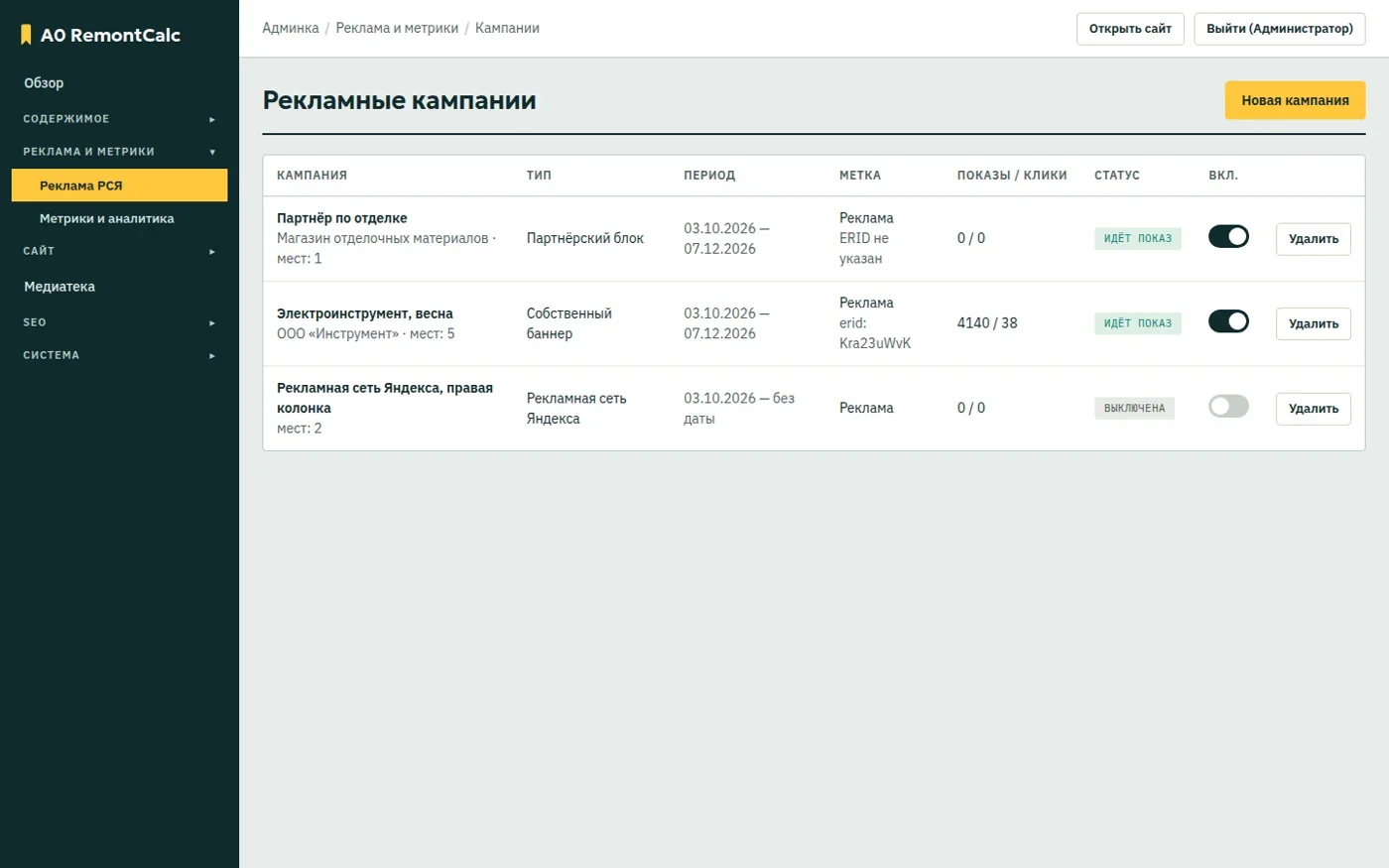Click the Статус column header

click(x=1117, y=176)
